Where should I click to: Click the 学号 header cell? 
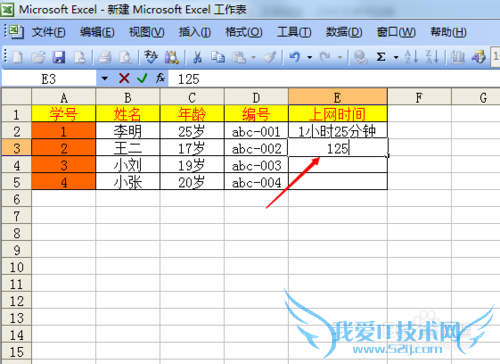(64, 114)
